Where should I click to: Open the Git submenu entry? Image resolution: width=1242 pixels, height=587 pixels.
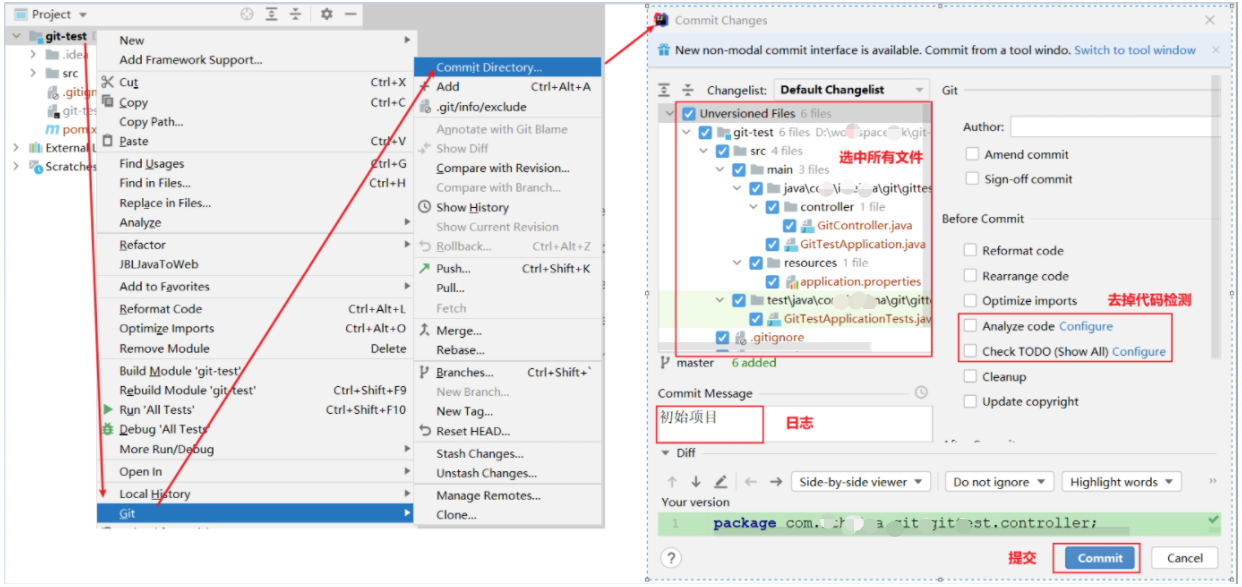[x=255, y=513]
